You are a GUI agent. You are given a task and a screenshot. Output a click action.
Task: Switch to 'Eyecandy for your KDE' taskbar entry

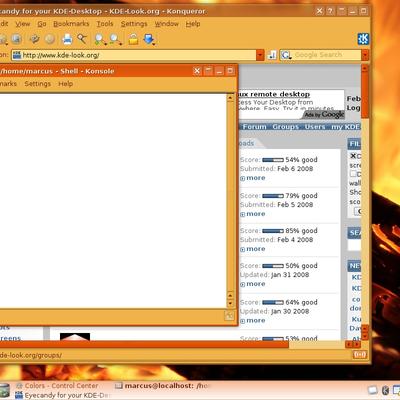[x=63, y=395]
